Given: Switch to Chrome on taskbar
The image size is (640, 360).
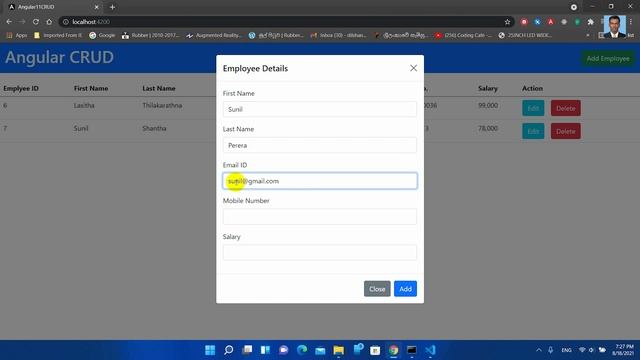Looking at the screenshot, I should tap(393, 350).
